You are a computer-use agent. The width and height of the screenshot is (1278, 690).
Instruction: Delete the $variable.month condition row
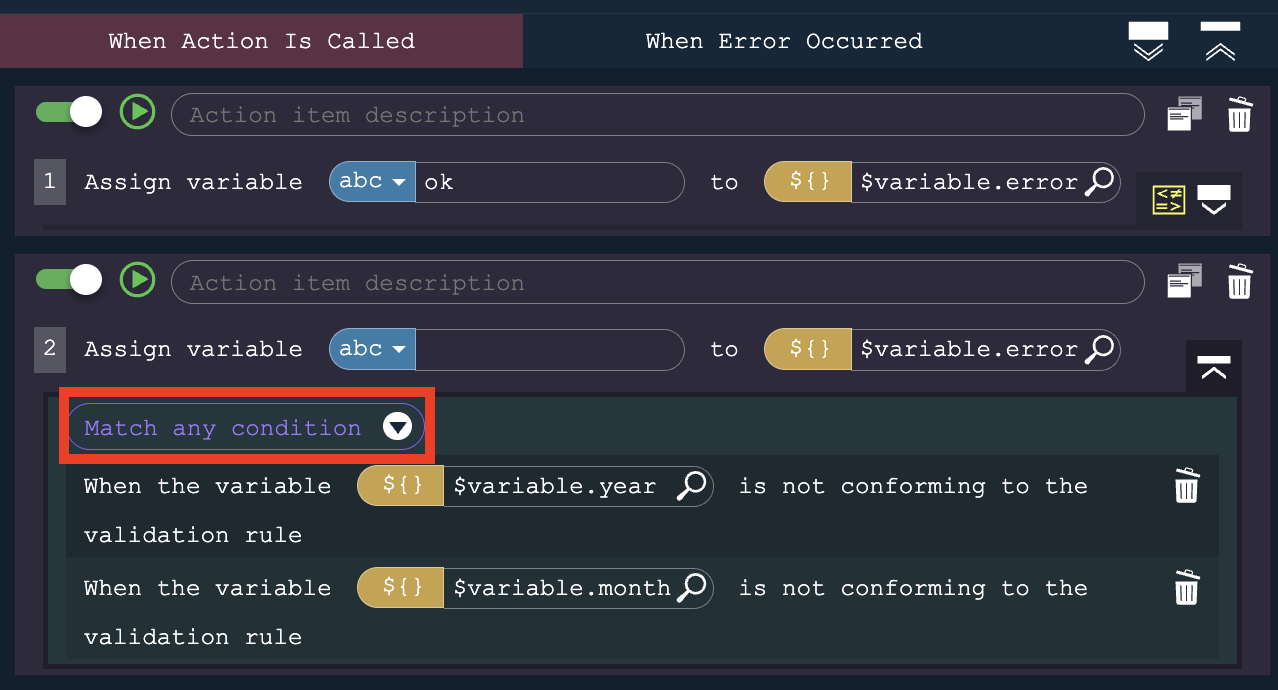(x=1186, y=588)
